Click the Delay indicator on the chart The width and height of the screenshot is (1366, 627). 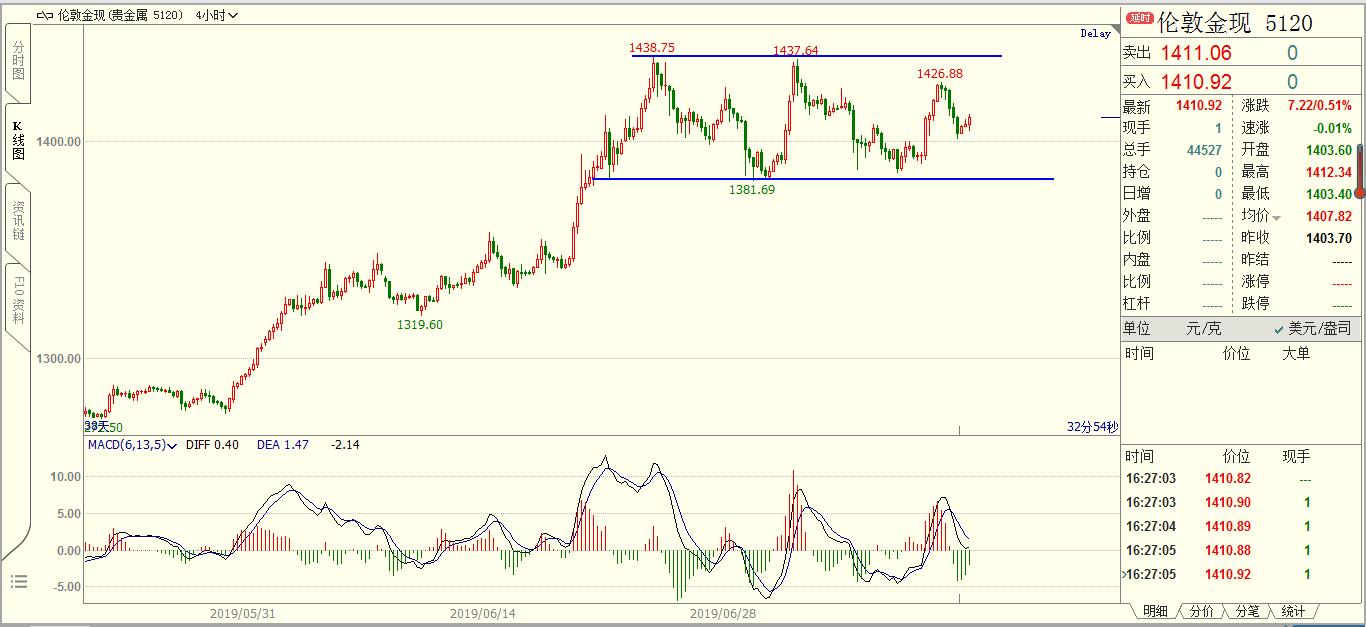[1095, 33]
